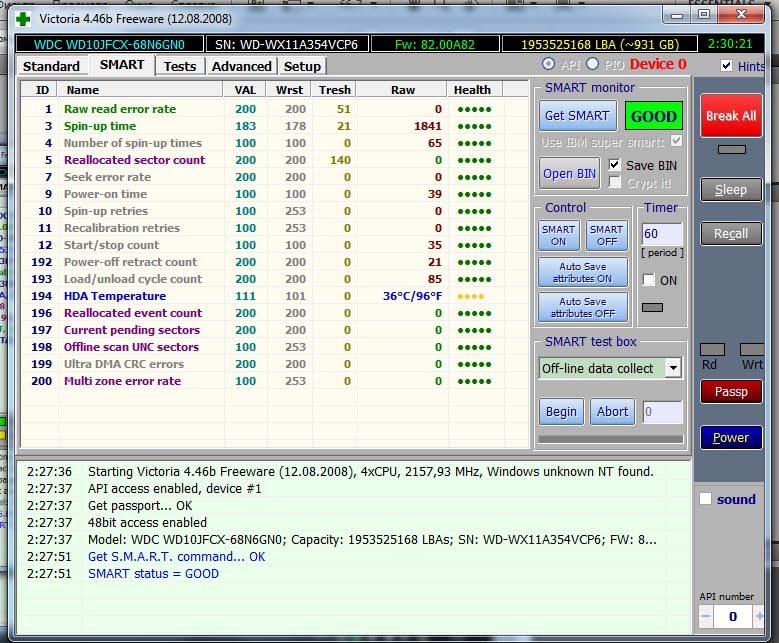
Task: Click the Open BIN button
Action: pyautogui.click(x=571, y=173)
